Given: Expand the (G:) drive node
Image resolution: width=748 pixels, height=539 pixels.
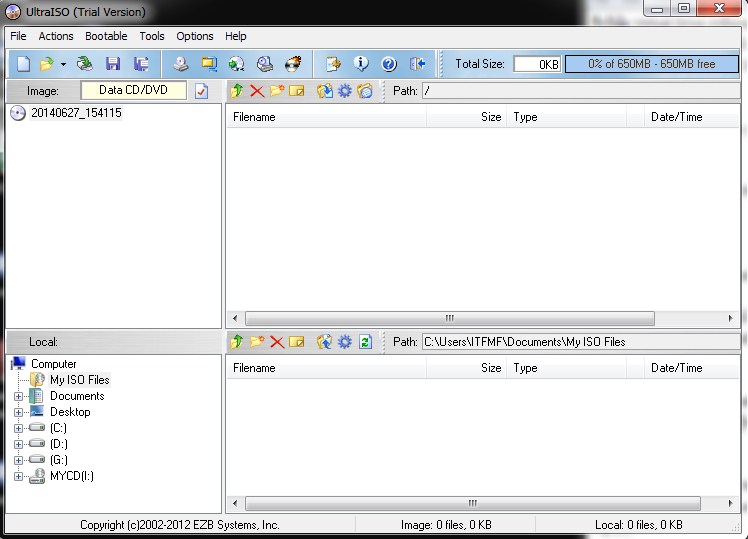Looking at the screenshot, I should point(18,460).
